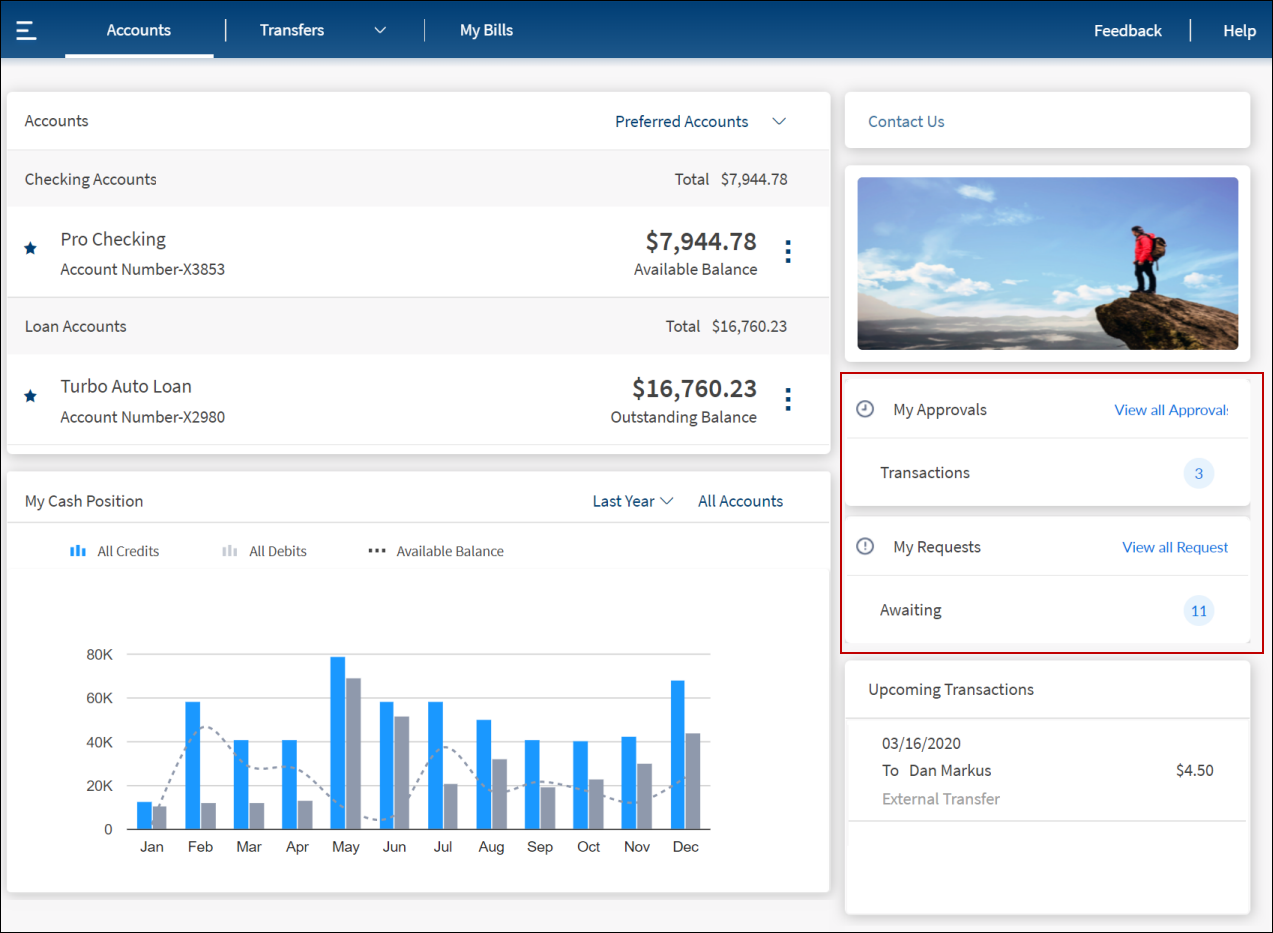The image size is (1273, 933).
Task: Click the star icon beside Pro Checking
Action: click(x=30, y=248)
